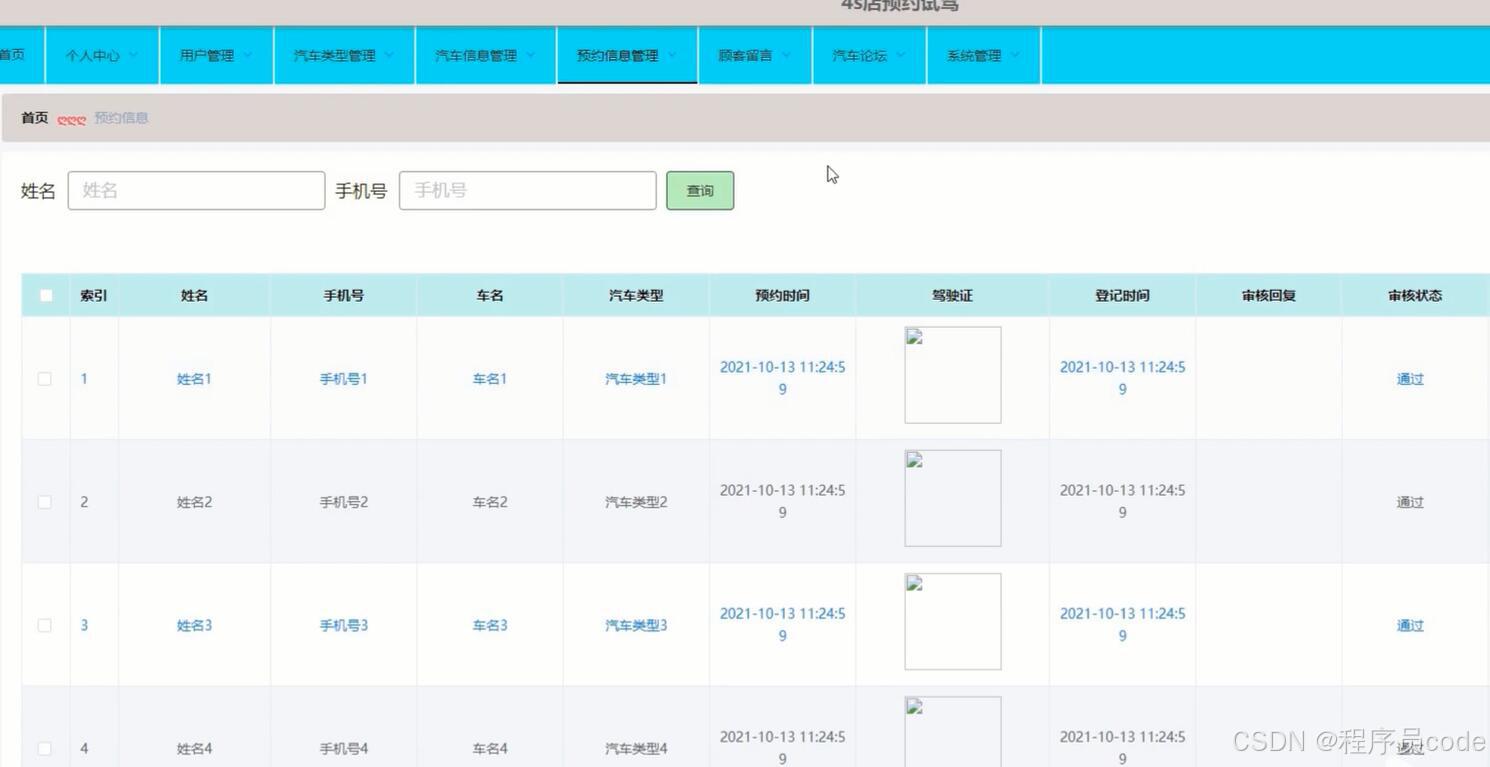Toggle the select-all checkbox in table header
1490x767 pixels.
click(x=44, y=295)
